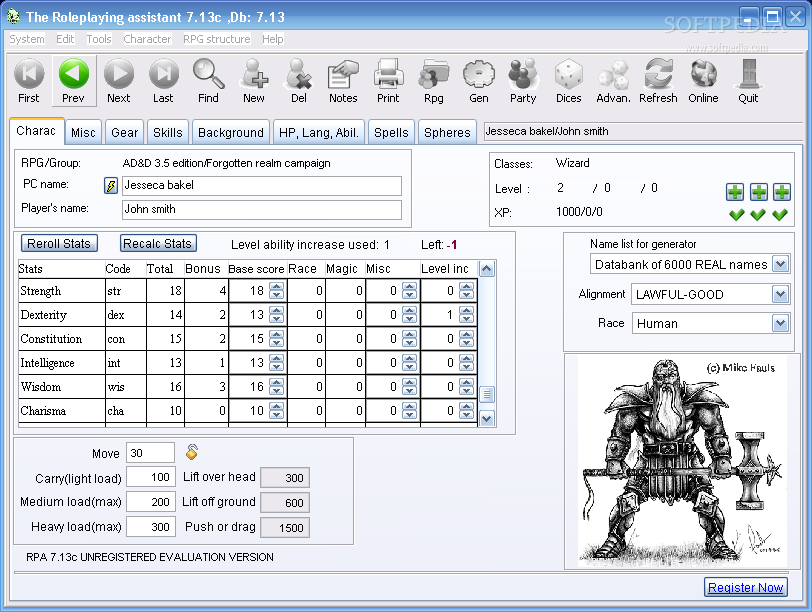Switch to the Gear tab
The width and height of the screenshot is (812, 612).
click(x=125, y=133)
